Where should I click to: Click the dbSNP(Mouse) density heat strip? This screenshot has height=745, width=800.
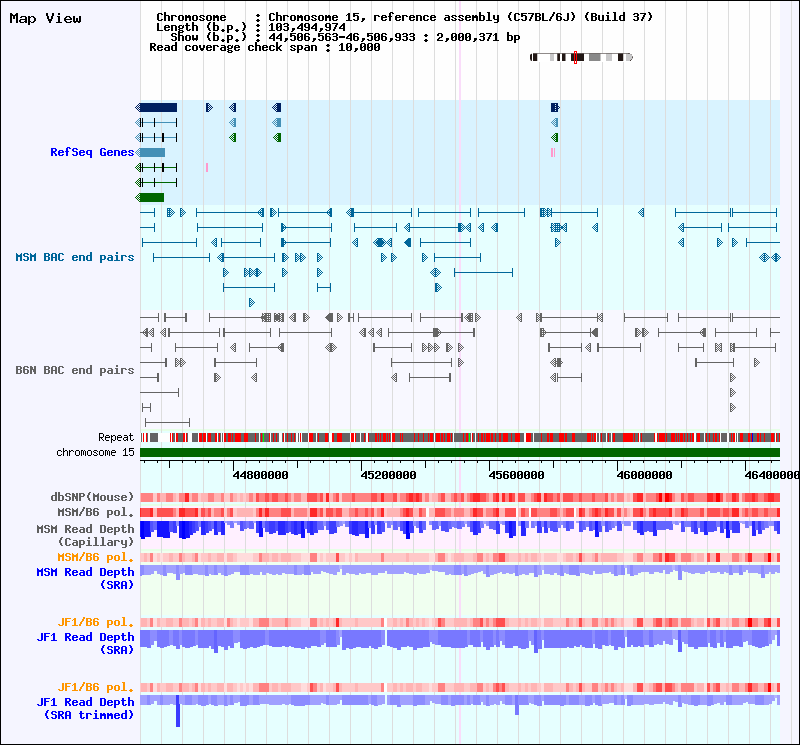click(x=460, y=498)
